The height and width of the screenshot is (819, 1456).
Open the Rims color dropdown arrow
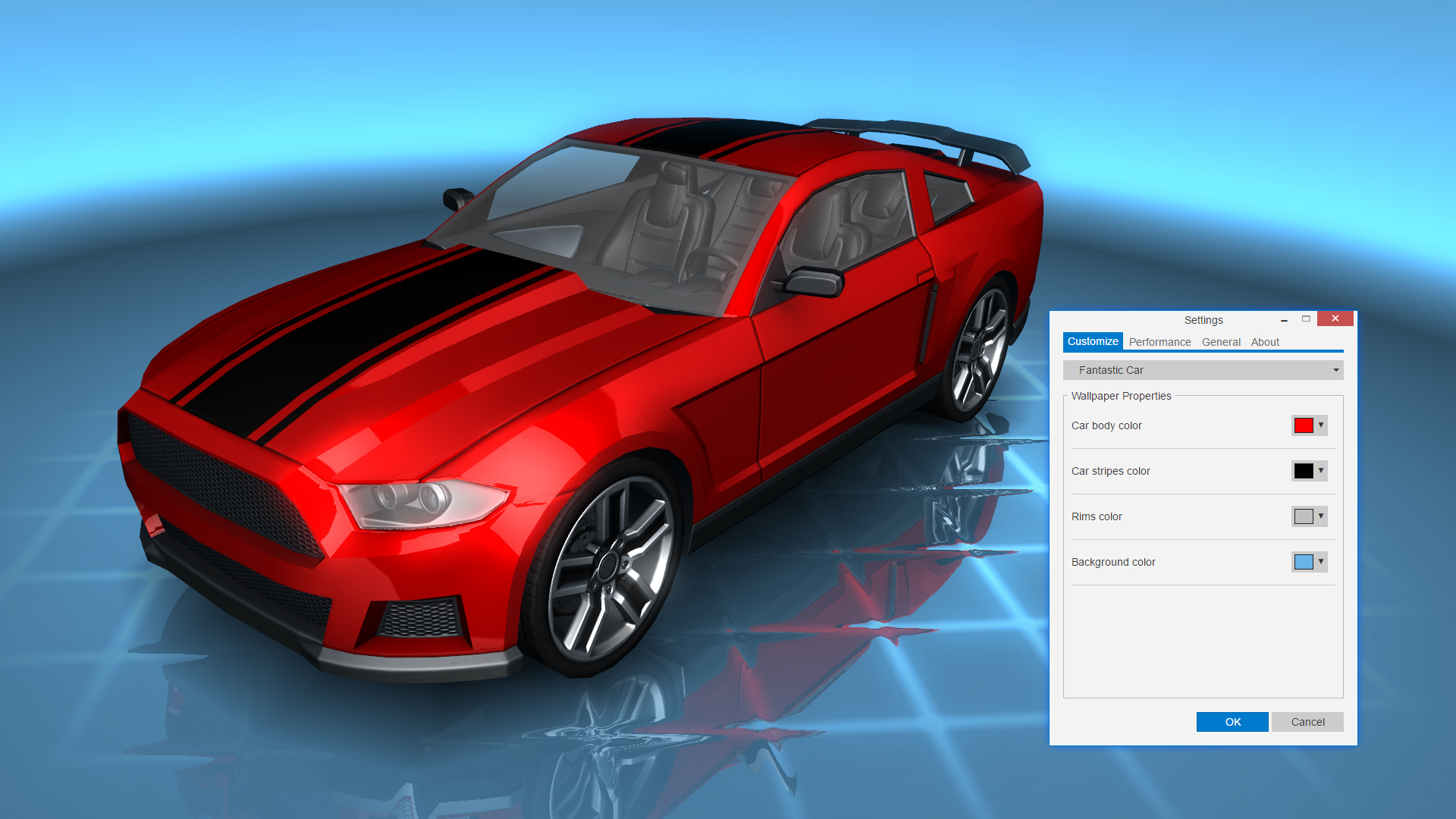click(1321, 516)
